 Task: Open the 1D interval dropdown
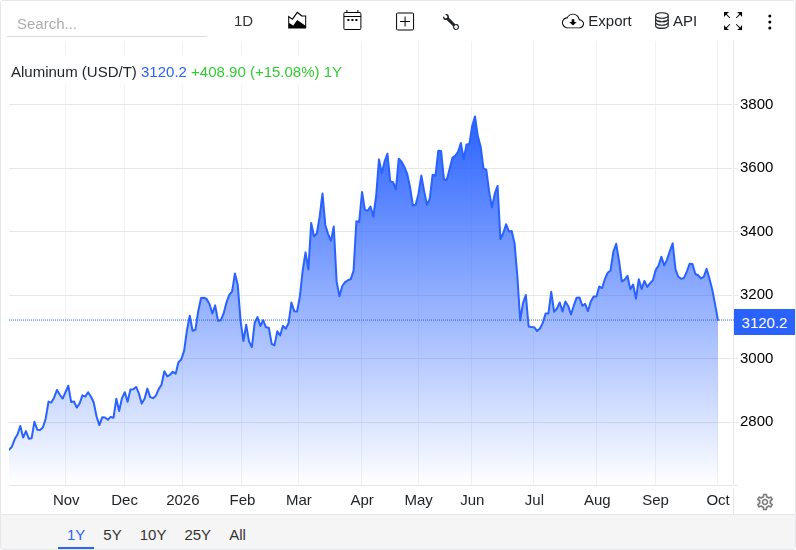(x=243, y=21)
